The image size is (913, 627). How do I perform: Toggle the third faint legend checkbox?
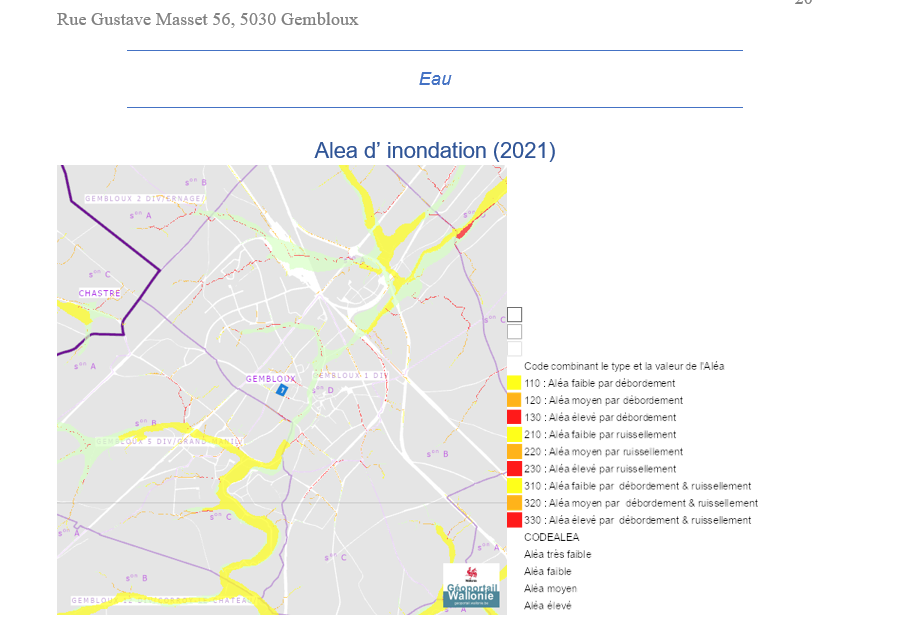[514, 349]
